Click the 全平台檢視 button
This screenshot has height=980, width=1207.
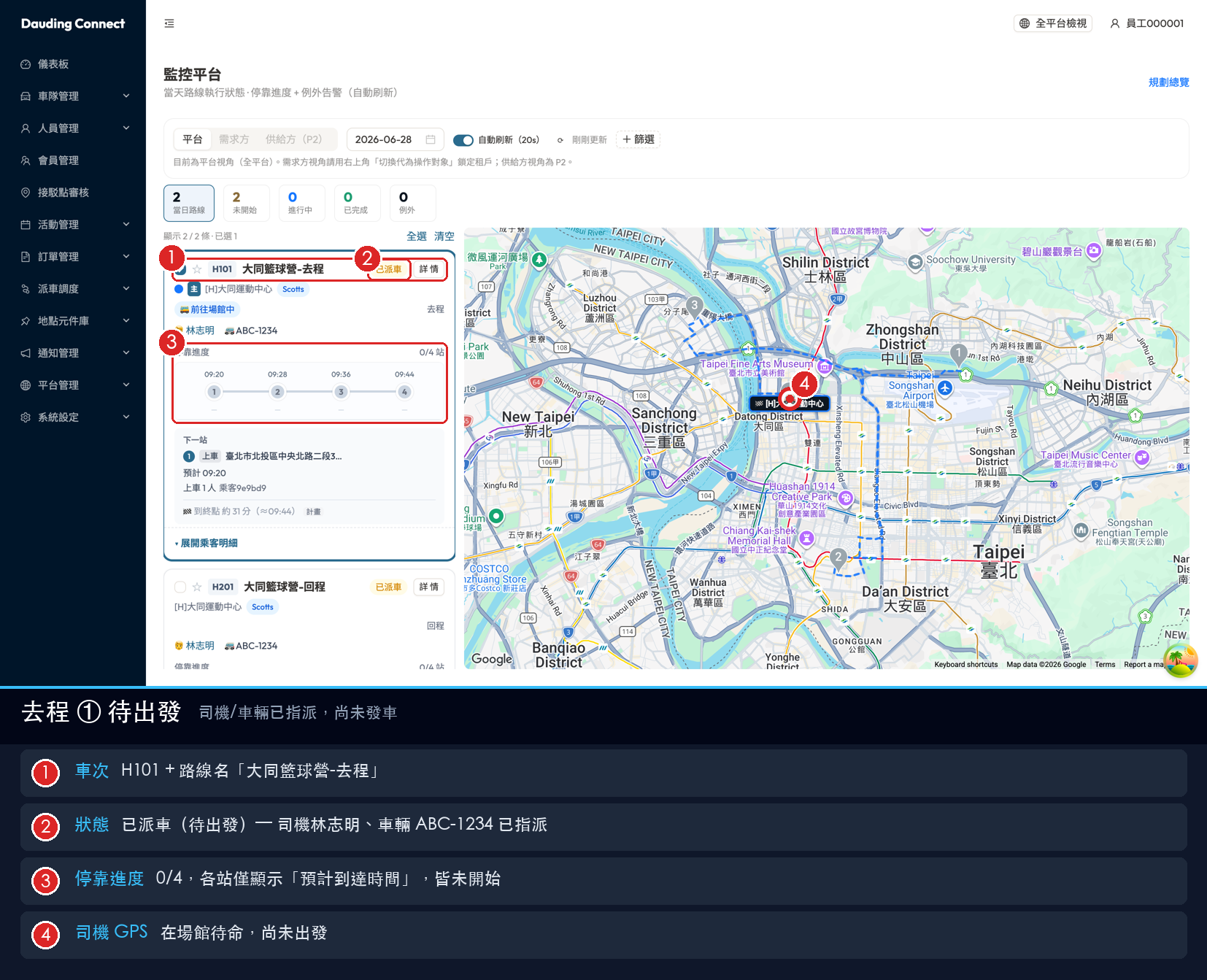click(x=1053, y=23)
